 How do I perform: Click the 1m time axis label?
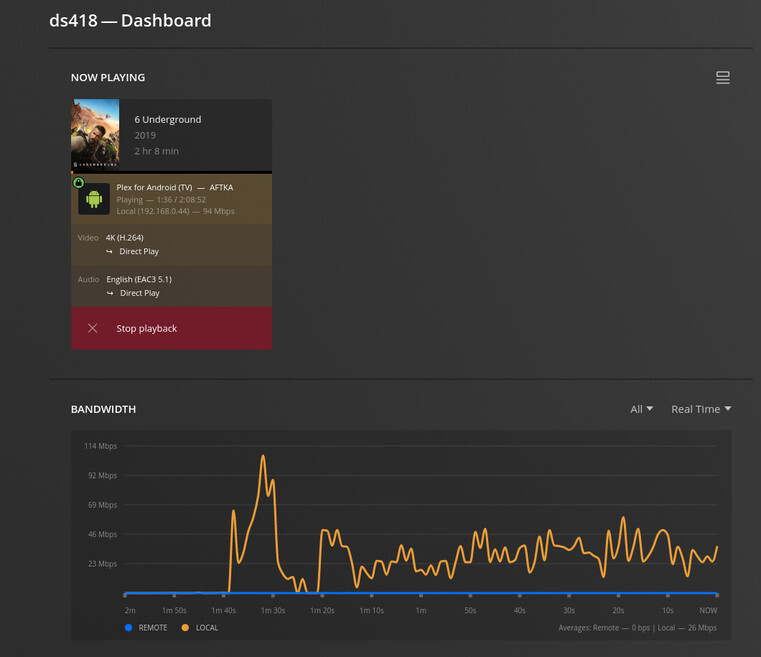421,610
